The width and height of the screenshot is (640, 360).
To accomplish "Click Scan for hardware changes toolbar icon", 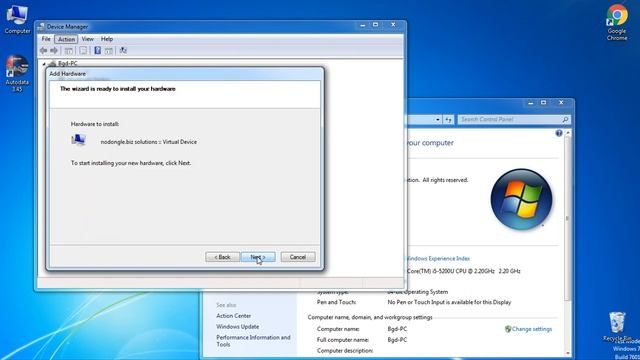I will (123, 51).
